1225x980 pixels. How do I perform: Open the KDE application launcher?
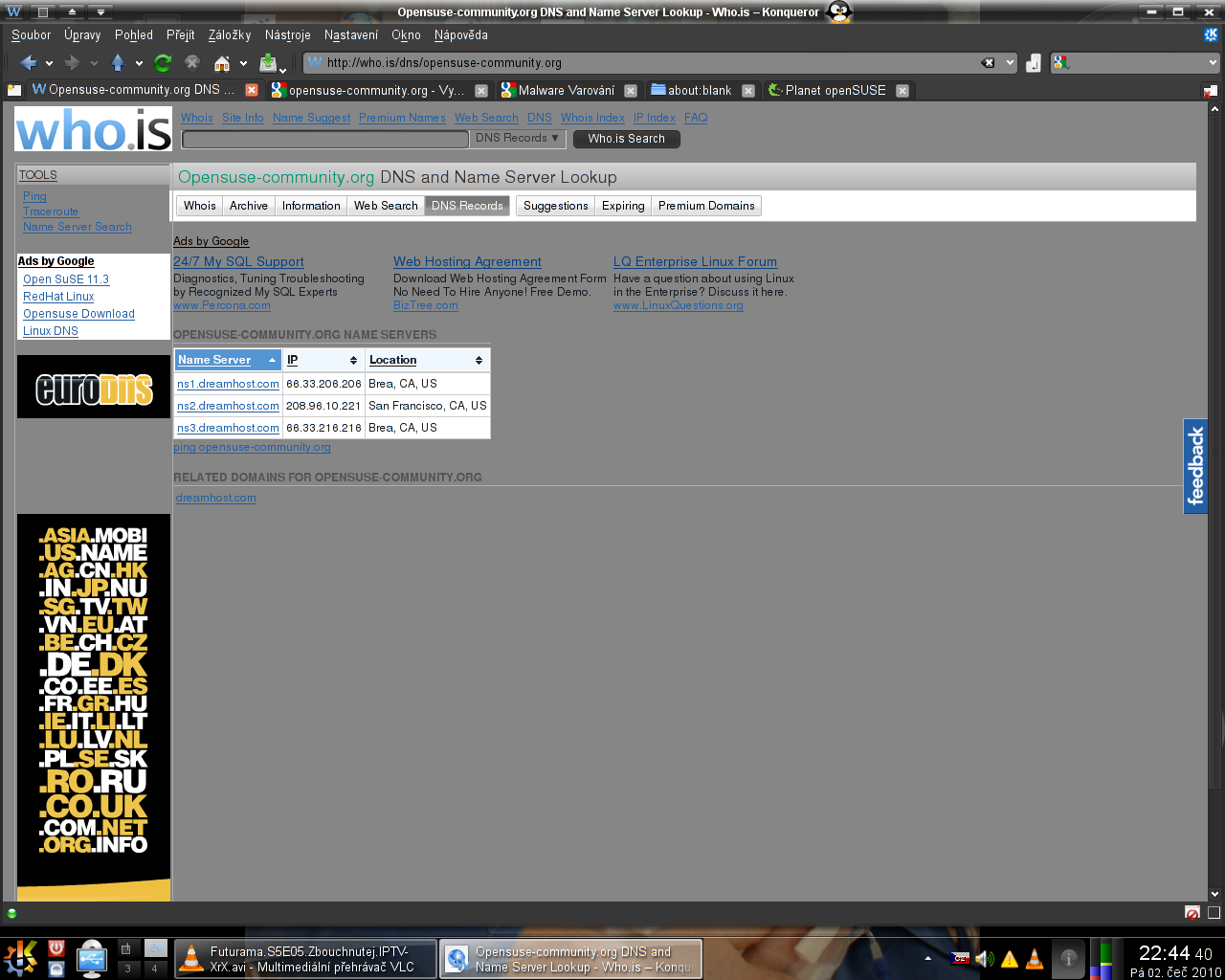coord(21,957)
